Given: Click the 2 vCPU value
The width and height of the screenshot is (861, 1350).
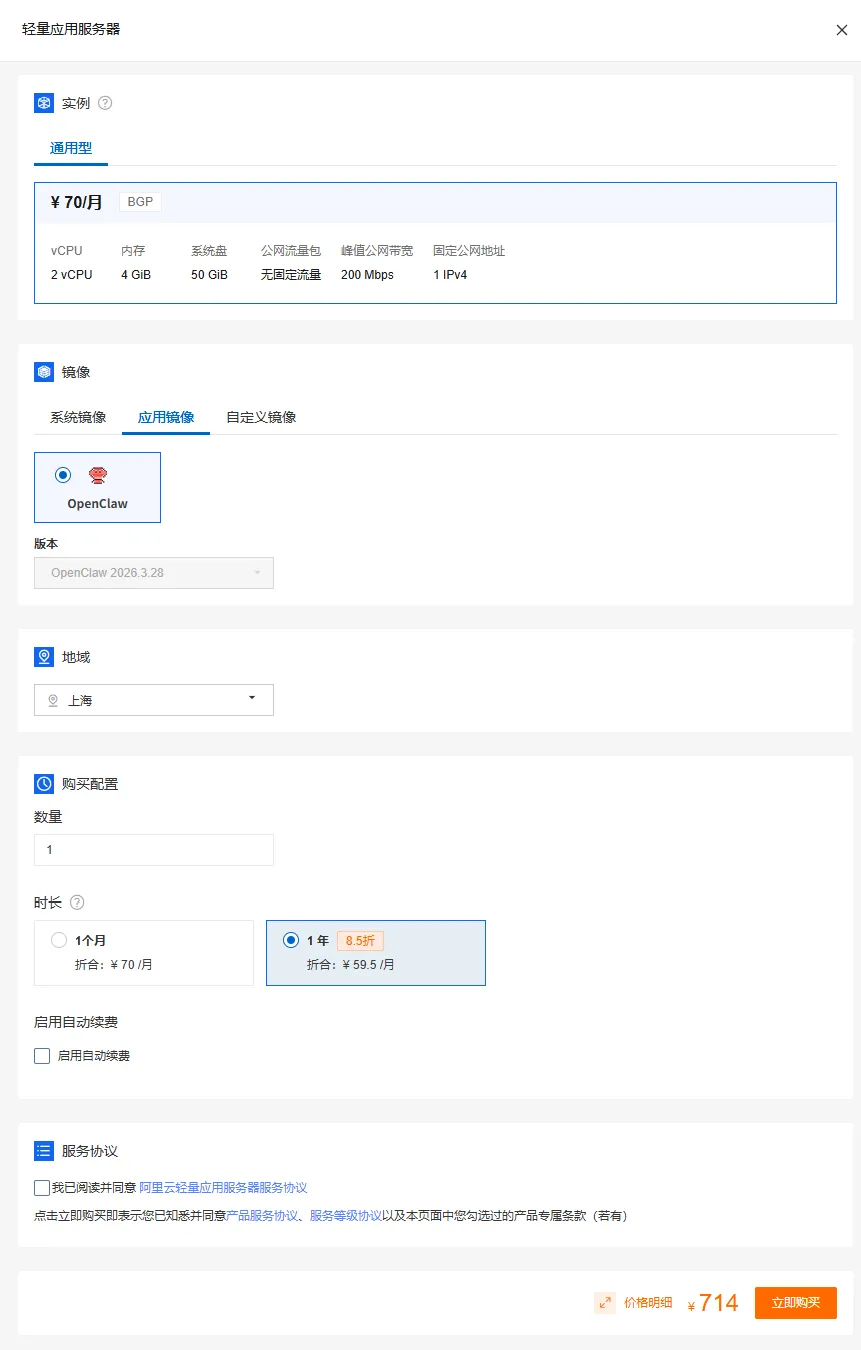Looking at the screenshot, I should [x=72, y=275].
